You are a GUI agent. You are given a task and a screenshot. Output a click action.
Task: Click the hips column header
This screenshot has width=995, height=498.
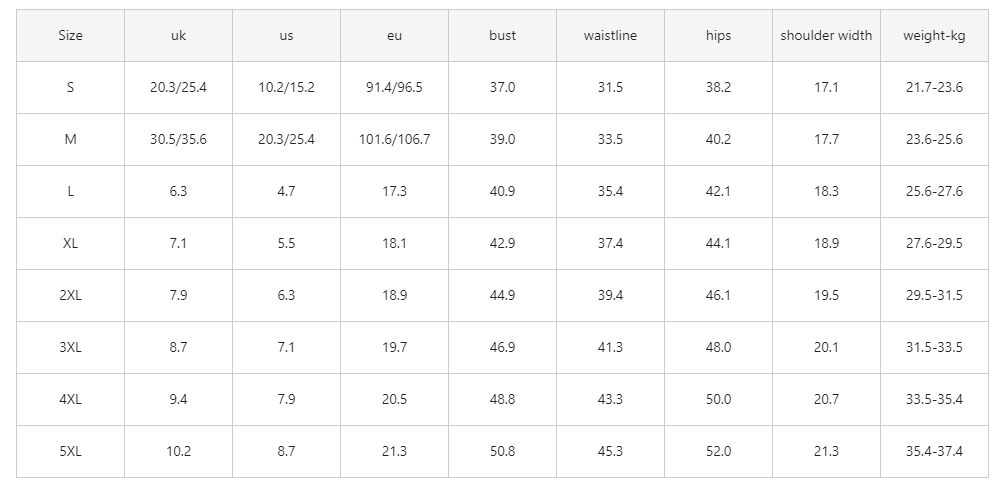pos(718,36)
